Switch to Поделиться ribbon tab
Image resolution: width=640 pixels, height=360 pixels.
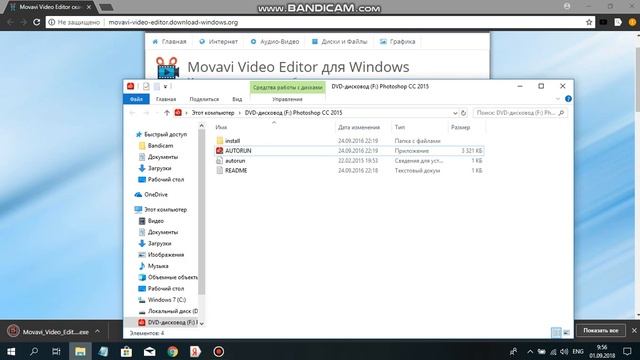click(x=204, y=99)
